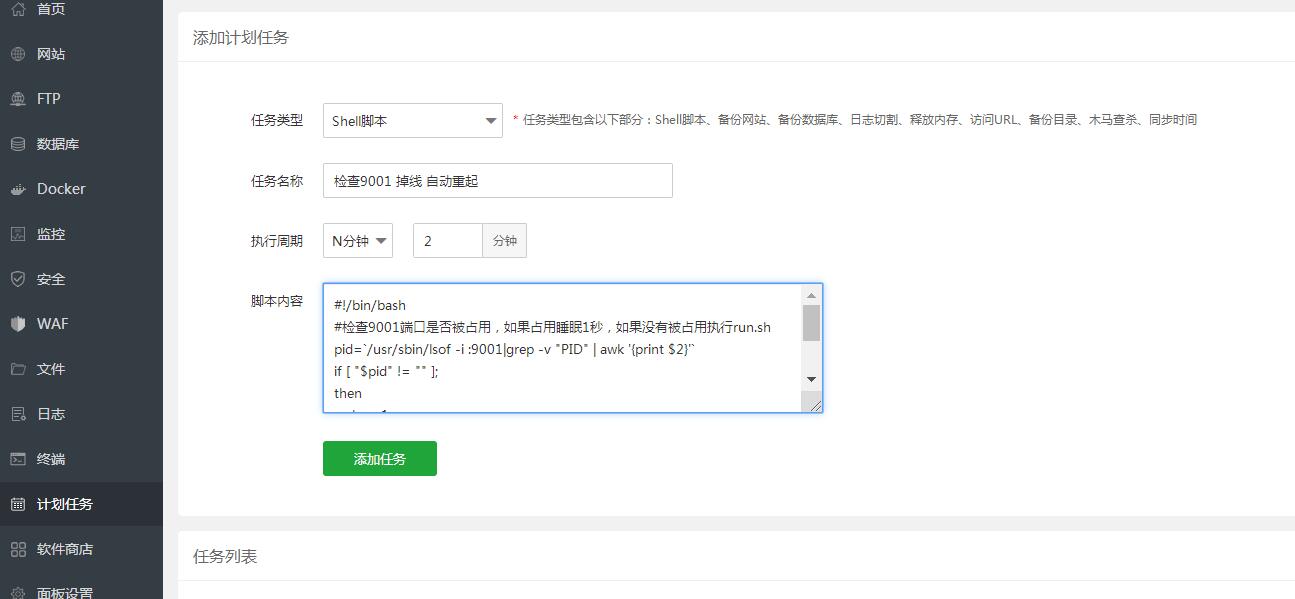The height and width of the screenshot is (599, 1295).
Task: Click the shield check icon for 安全
Action: coord(18,279)
